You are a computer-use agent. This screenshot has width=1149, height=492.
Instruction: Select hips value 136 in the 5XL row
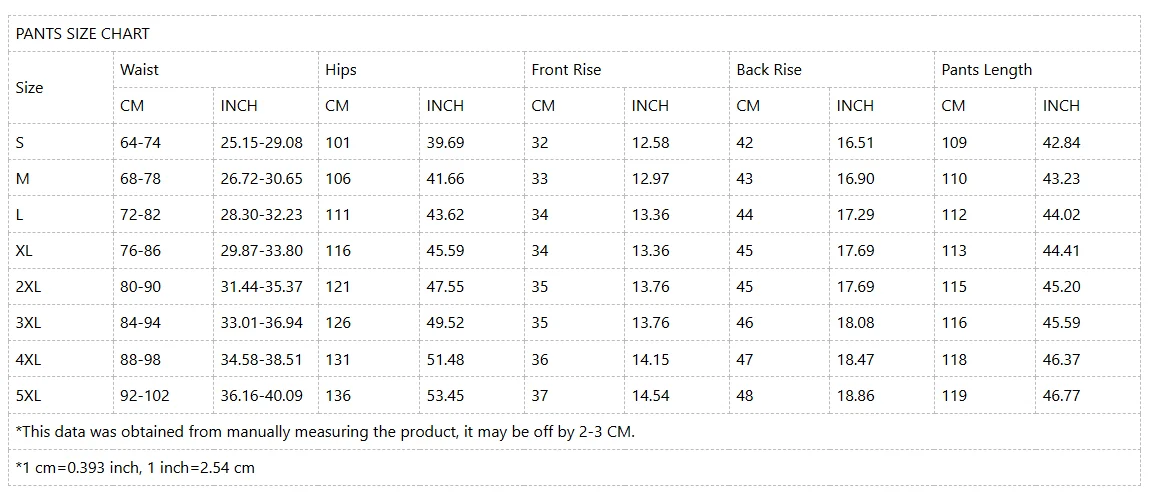pyautogui.click(x=338, y=395)
